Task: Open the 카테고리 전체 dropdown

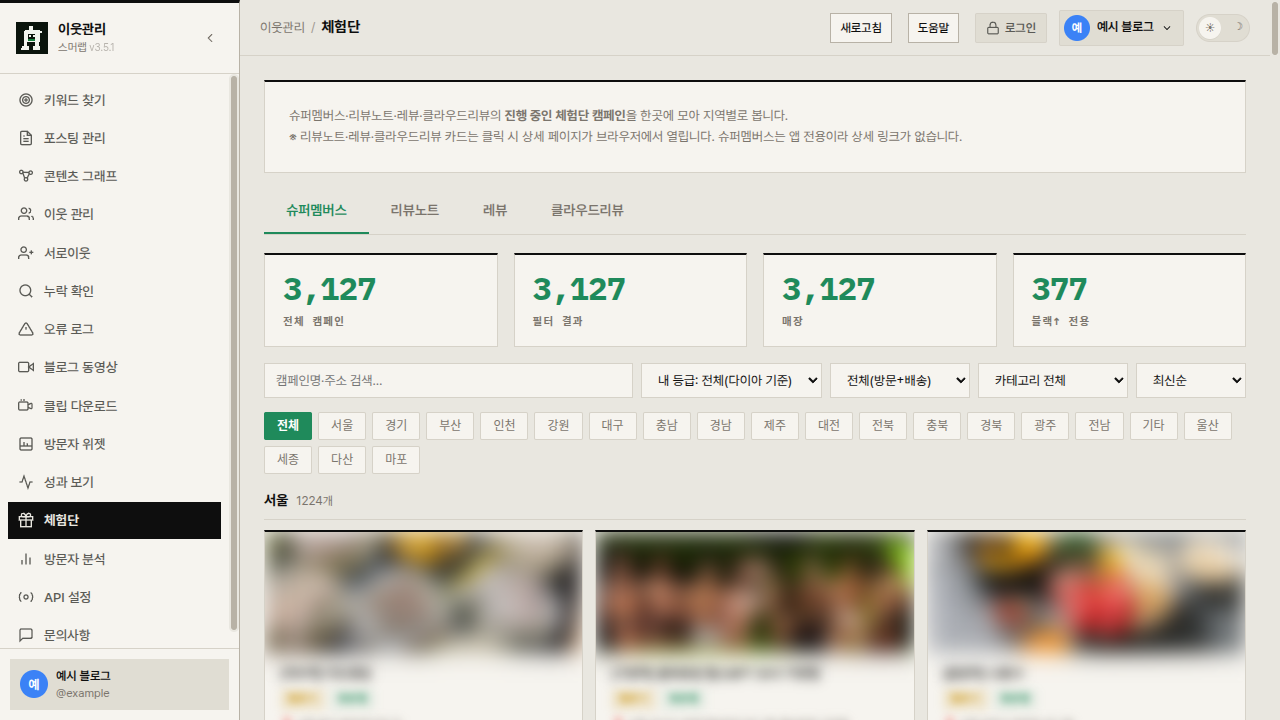Action: tap(1053, 380)
